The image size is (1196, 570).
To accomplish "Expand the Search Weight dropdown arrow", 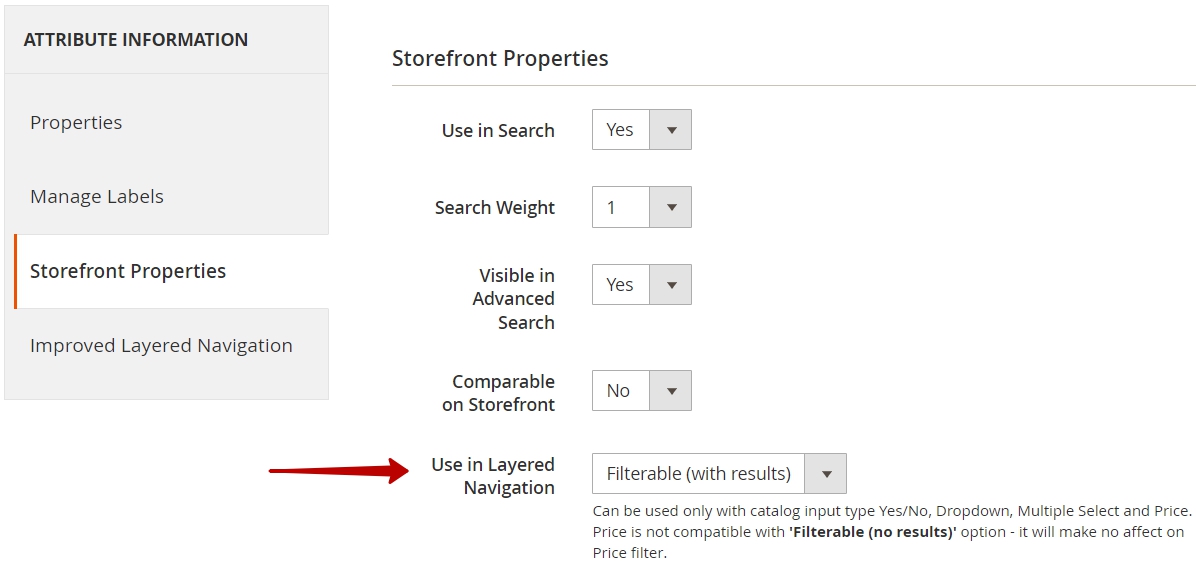I will (670, 207).
